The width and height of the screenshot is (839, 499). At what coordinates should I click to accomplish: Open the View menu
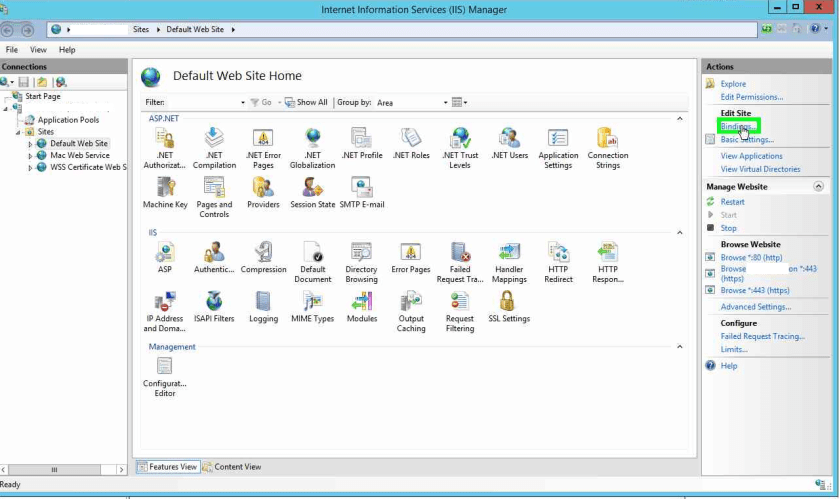(x=38, y=49)
